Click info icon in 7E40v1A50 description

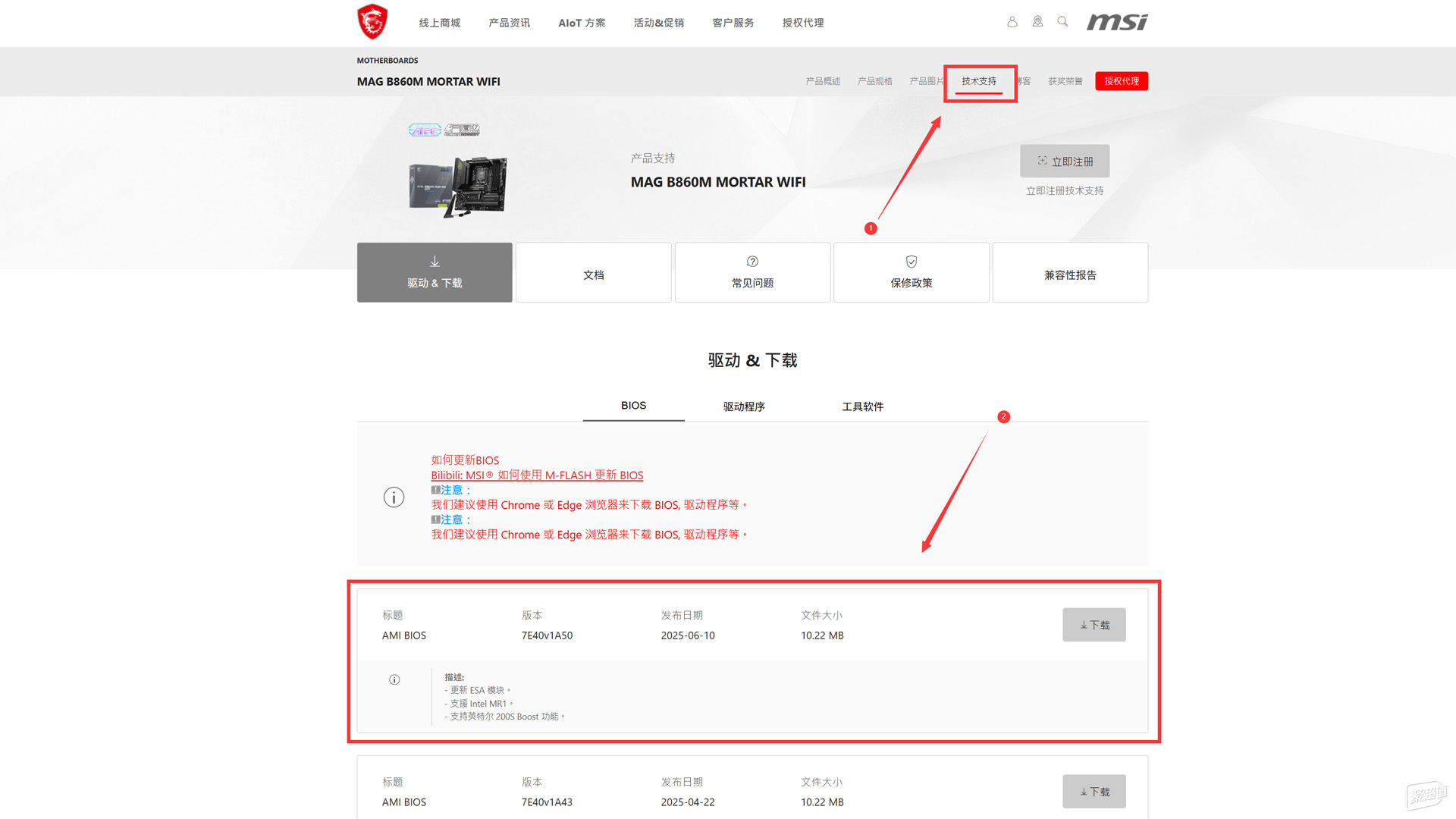click(x=394, y=679)
